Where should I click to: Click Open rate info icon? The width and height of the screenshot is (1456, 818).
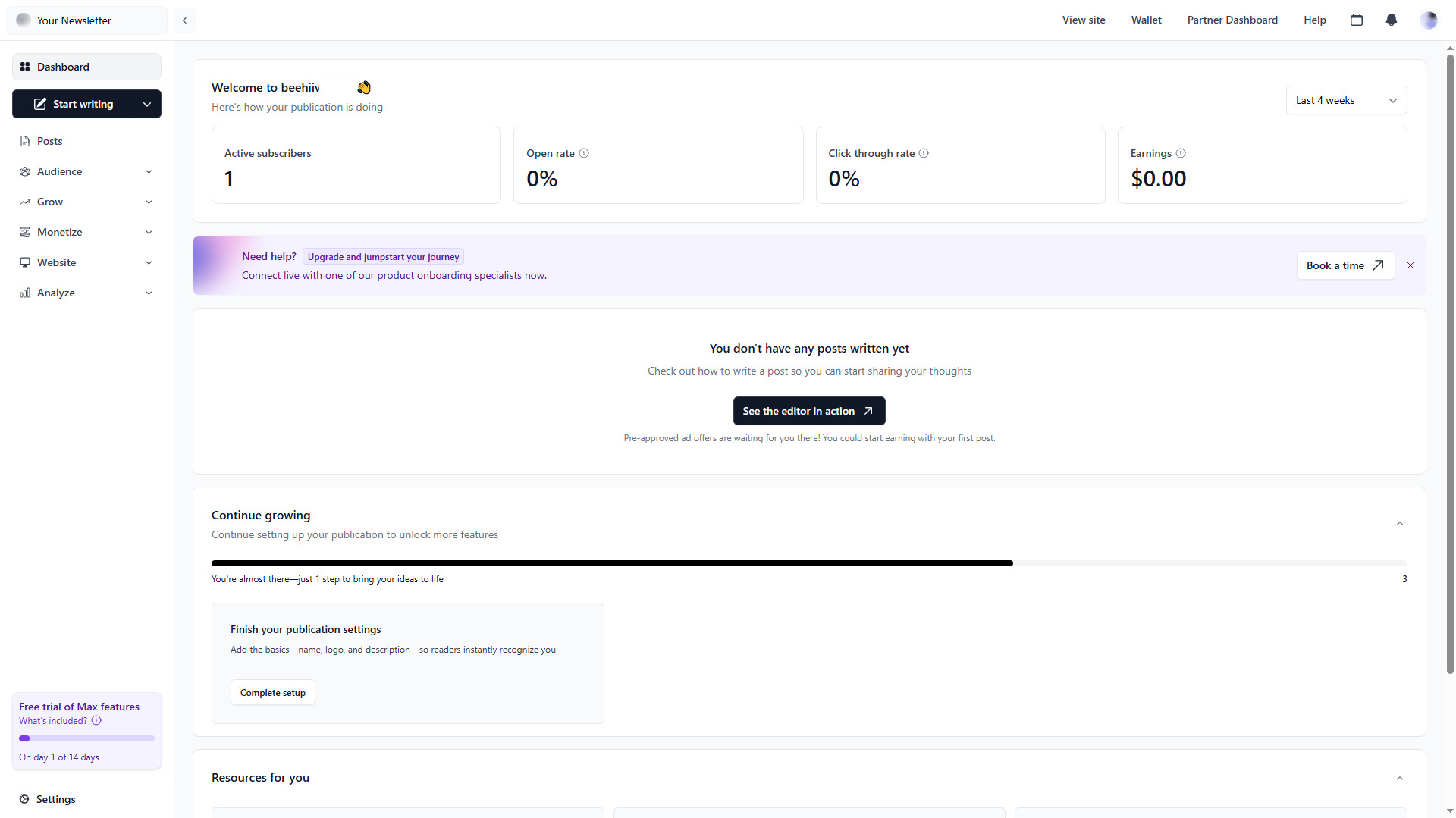(584, 153)
